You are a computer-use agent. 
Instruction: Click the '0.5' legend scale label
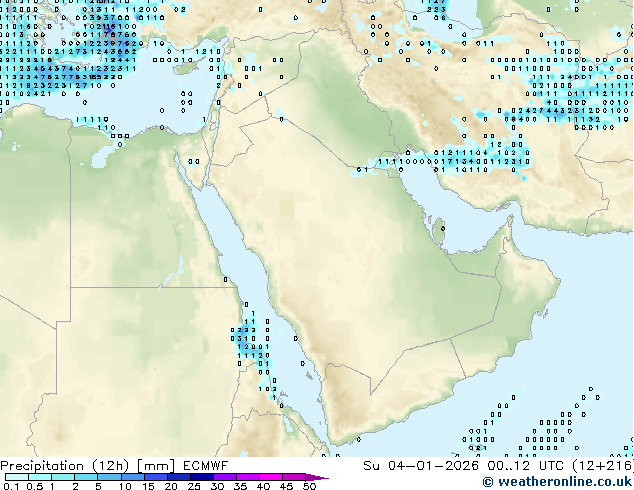coord(34,486)
